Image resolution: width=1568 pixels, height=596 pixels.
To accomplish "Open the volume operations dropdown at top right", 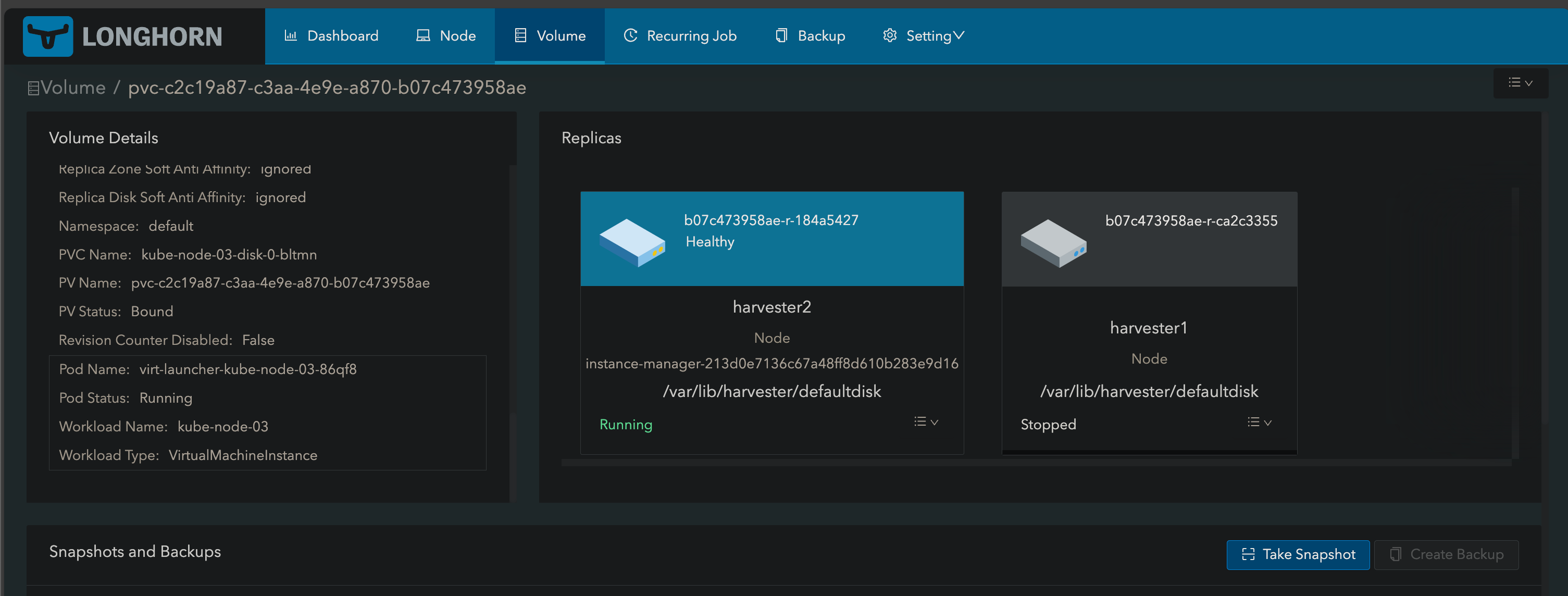I will tap(1521, 83).
